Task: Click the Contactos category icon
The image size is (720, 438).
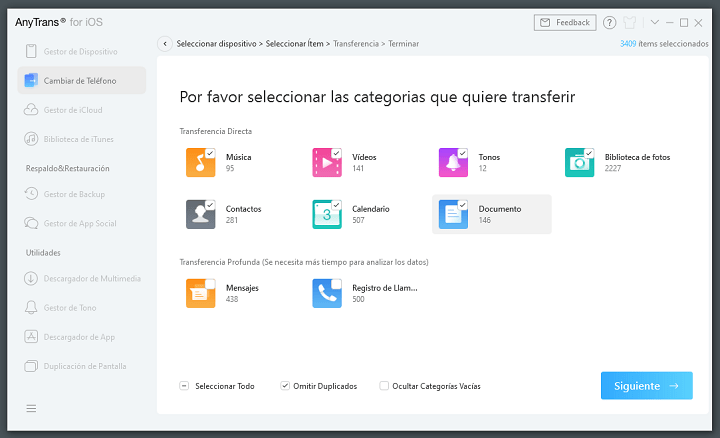Action: 200,214
